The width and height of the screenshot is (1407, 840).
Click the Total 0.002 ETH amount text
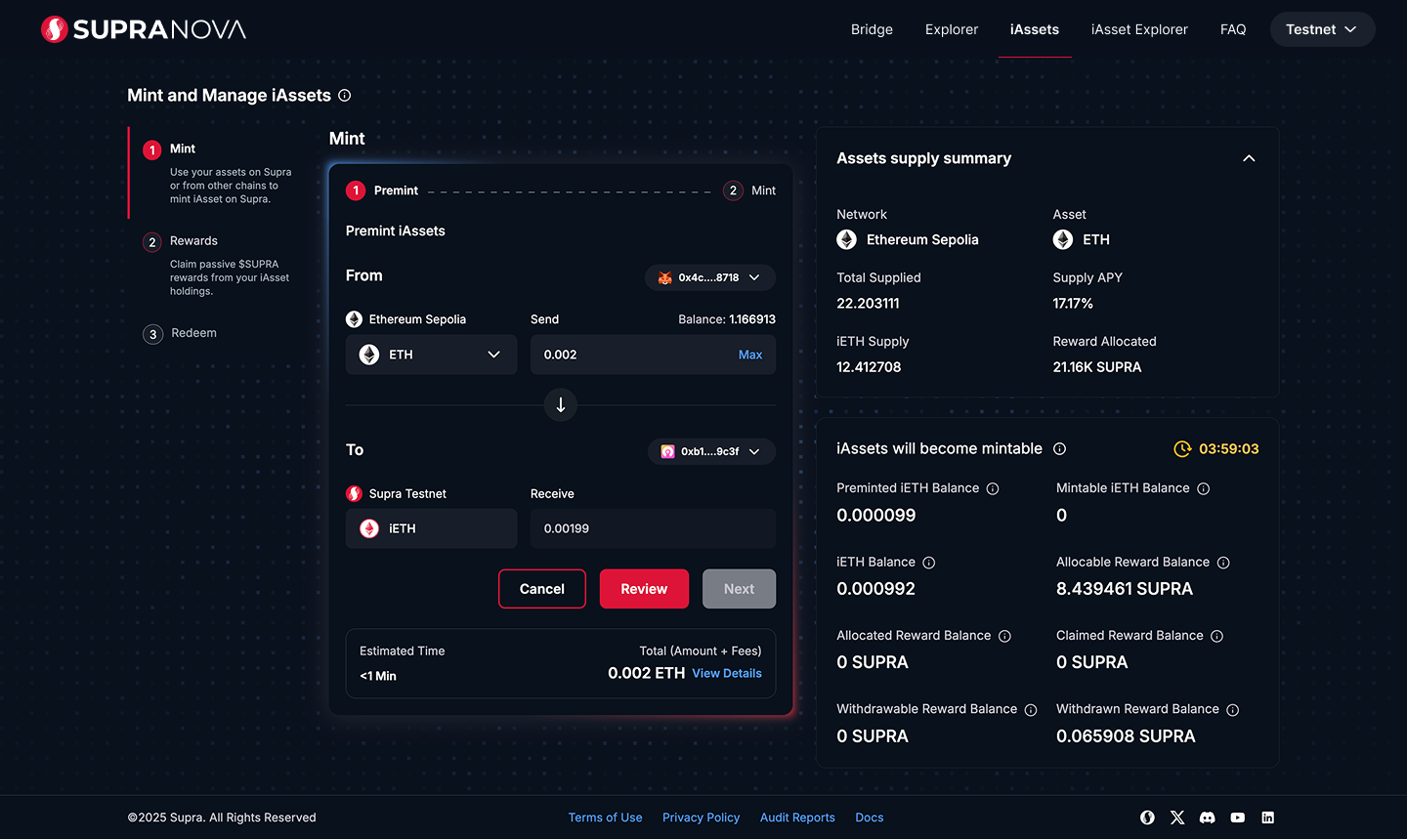click(x=647, y=673)
